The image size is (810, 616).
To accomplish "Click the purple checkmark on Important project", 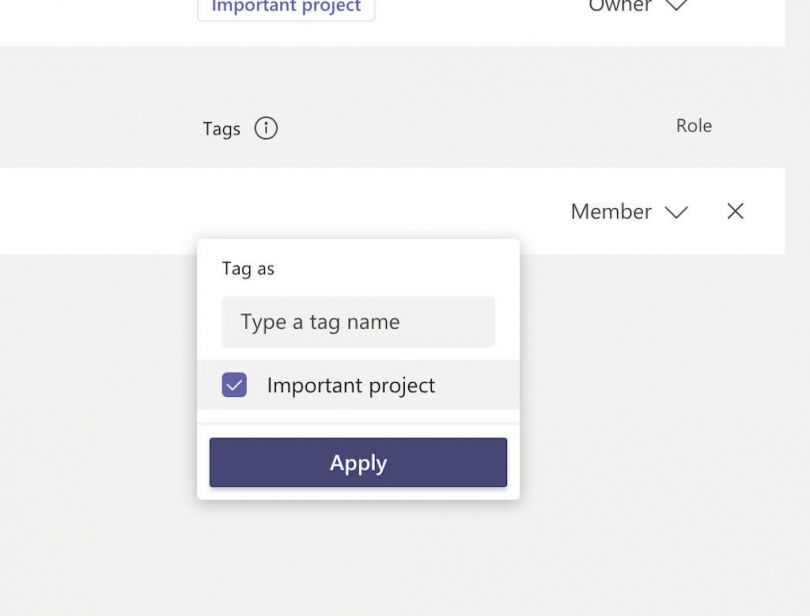I will coord(233,385).
